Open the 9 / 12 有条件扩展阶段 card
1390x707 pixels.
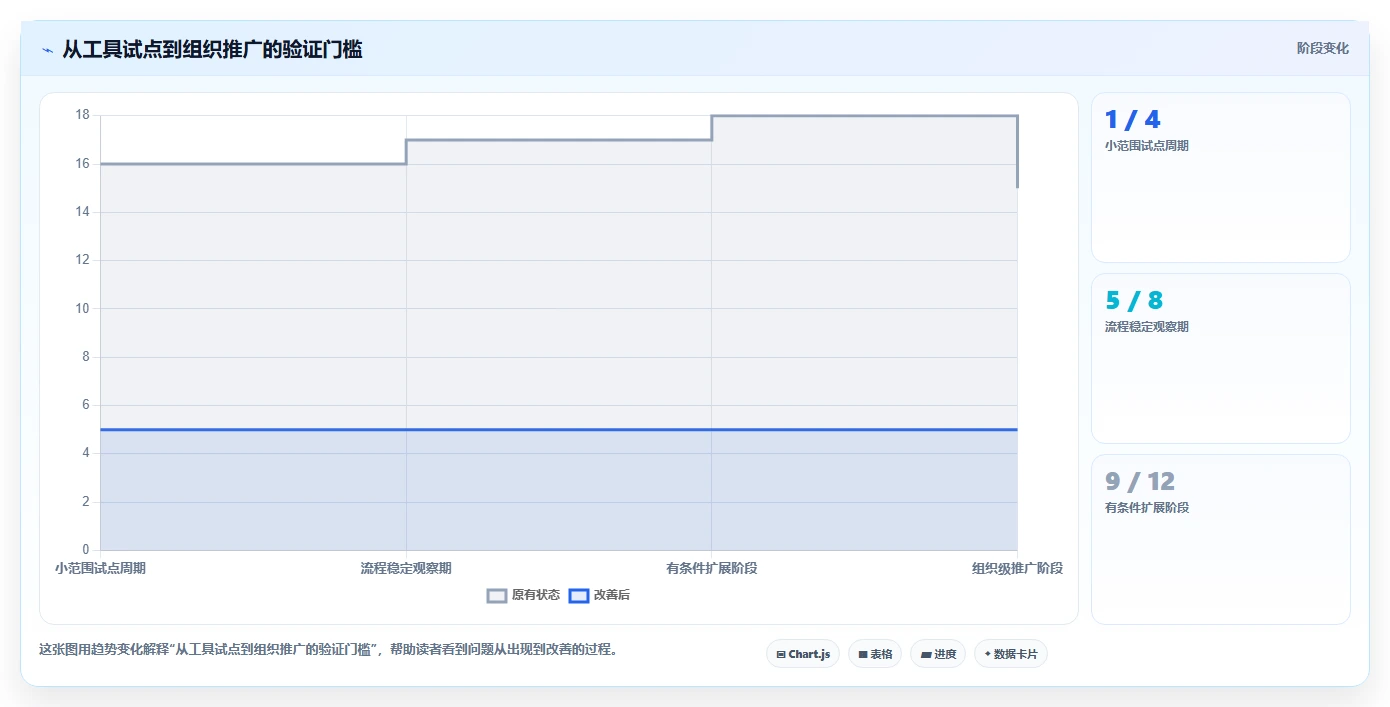(x=1221, y=540)
